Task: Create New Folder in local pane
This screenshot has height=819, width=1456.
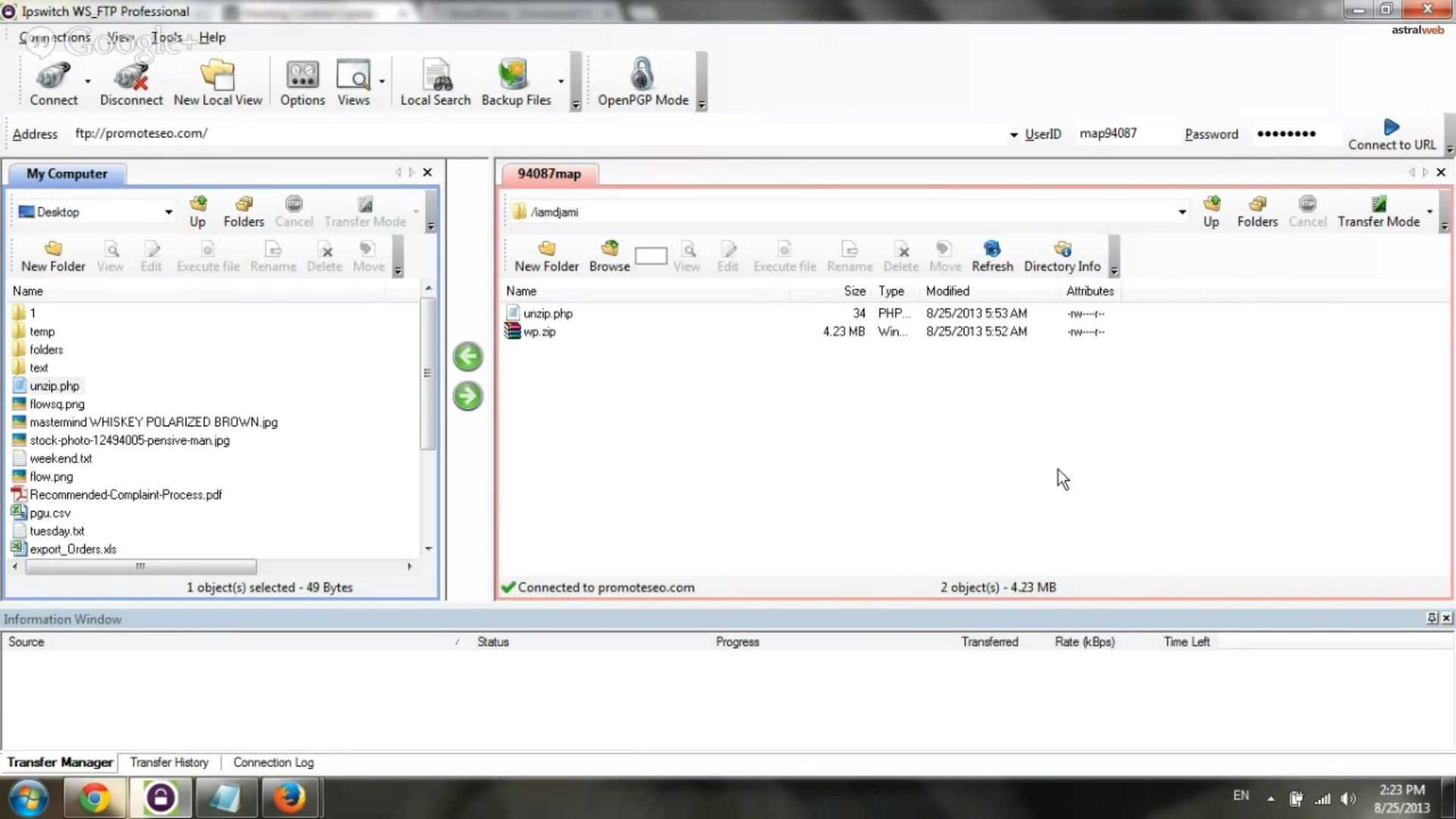Action: [x=53, y=256]
